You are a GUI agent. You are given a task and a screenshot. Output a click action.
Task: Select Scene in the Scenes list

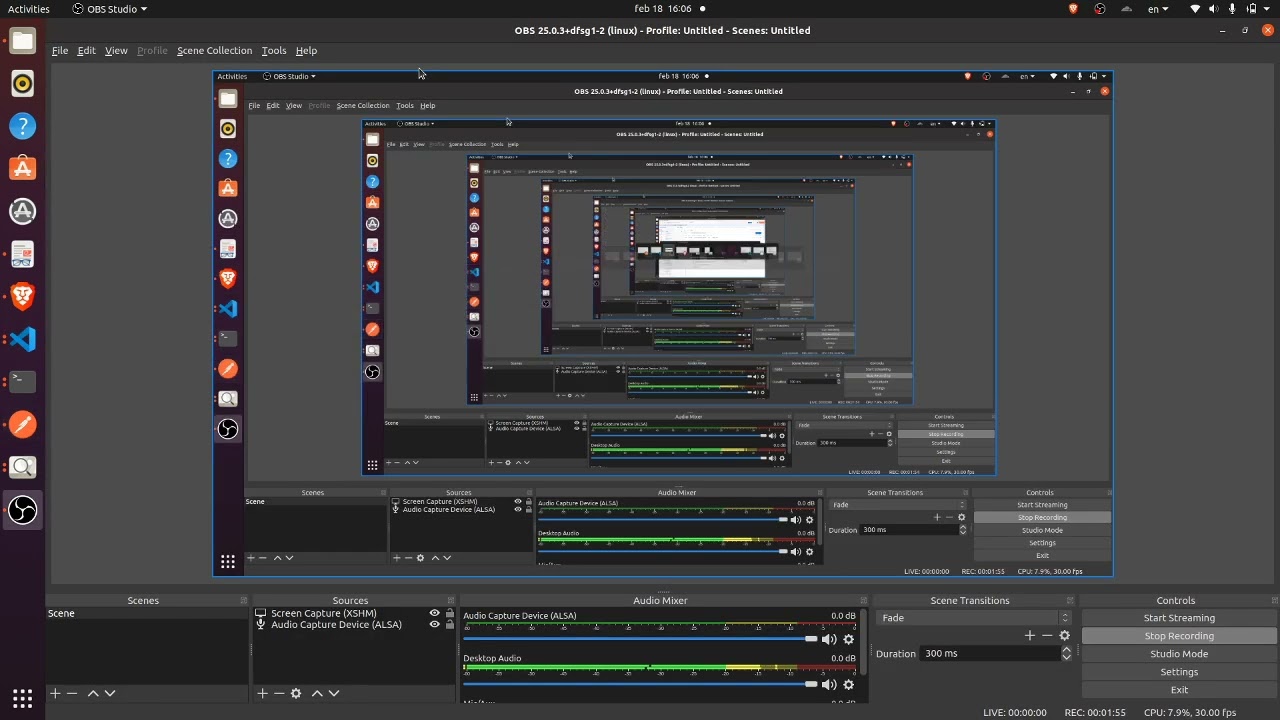145,614
